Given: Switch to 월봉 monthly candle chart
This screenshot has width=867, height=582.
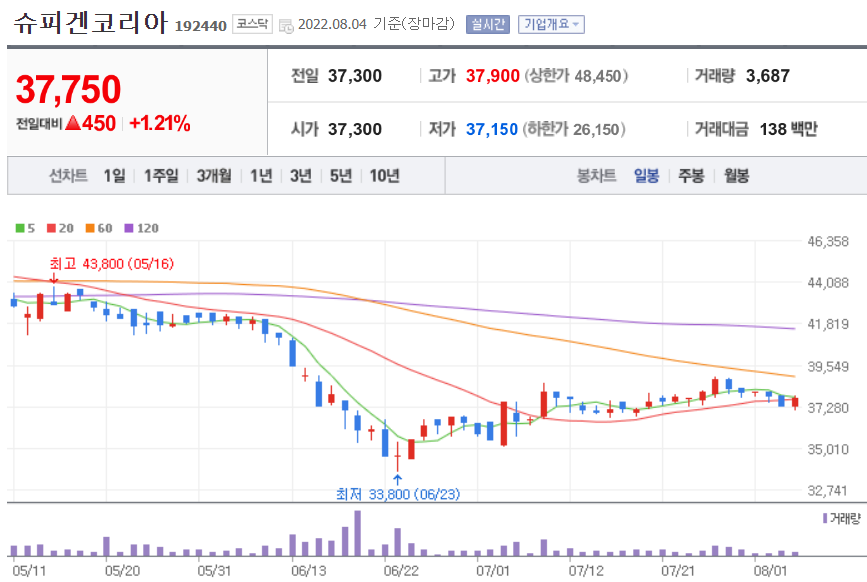Looking at the screenshot, I should (737, 176).
